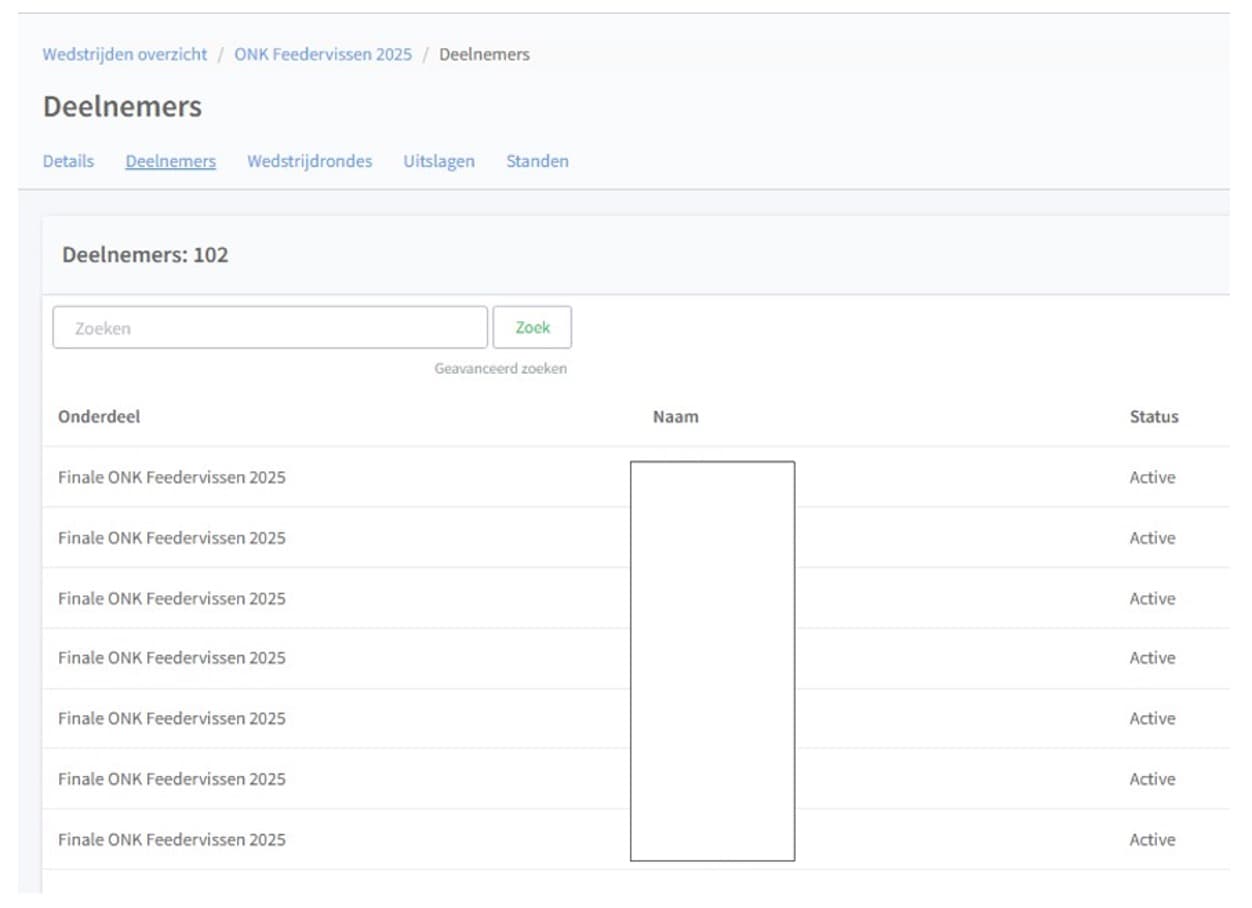Image resolution: width=1252 pixels, height=908 pixels.
Task: Click the large Deelnemers page title
Action: tap(122, 107)
